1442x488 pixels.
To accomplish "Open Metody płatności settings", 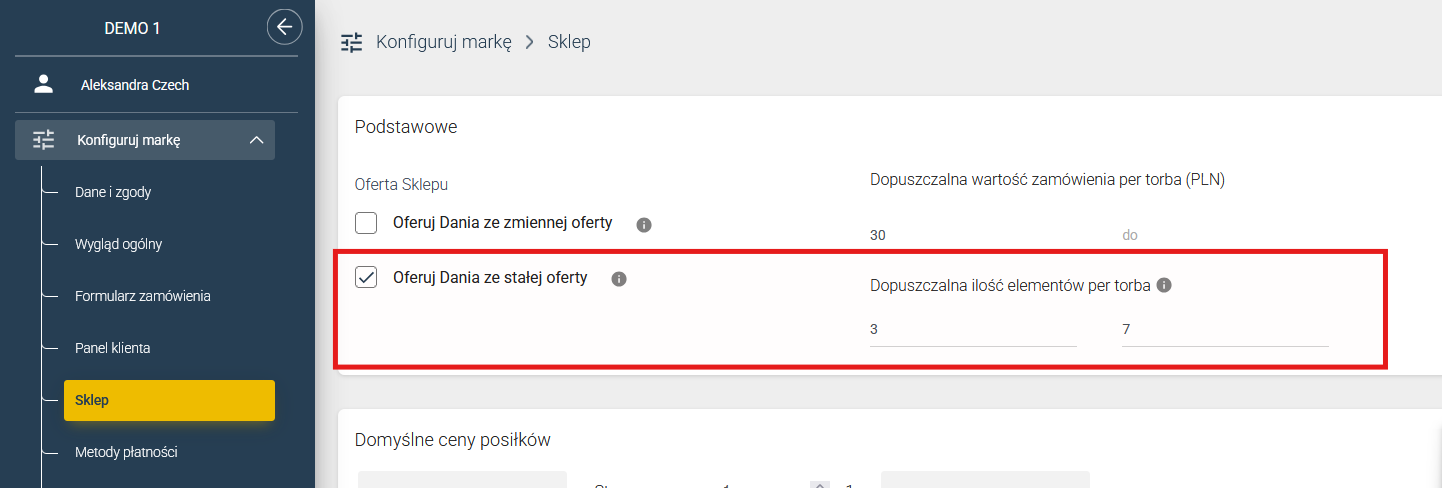I will 126,452.
